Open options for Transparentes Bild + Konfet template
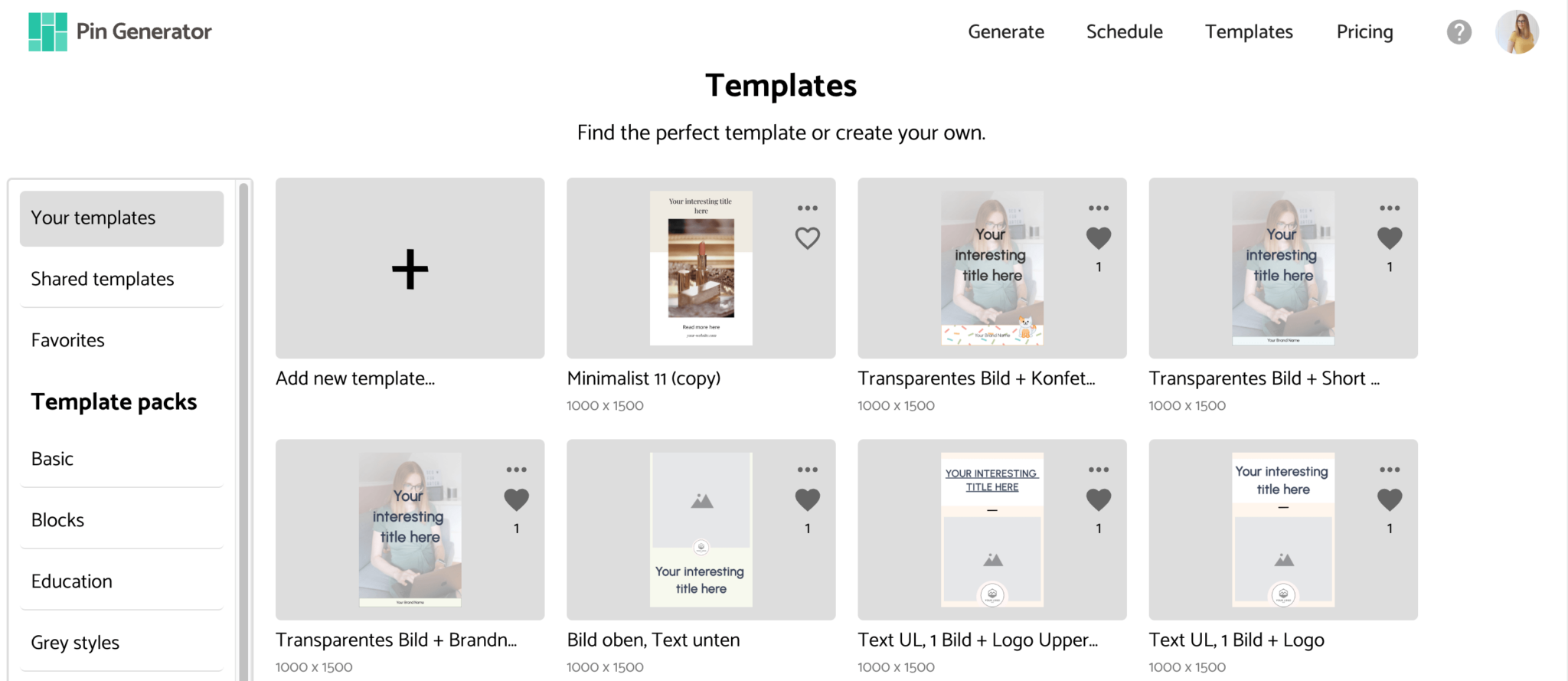Viewport: 1568px width, 681px height. point(1099,207)
